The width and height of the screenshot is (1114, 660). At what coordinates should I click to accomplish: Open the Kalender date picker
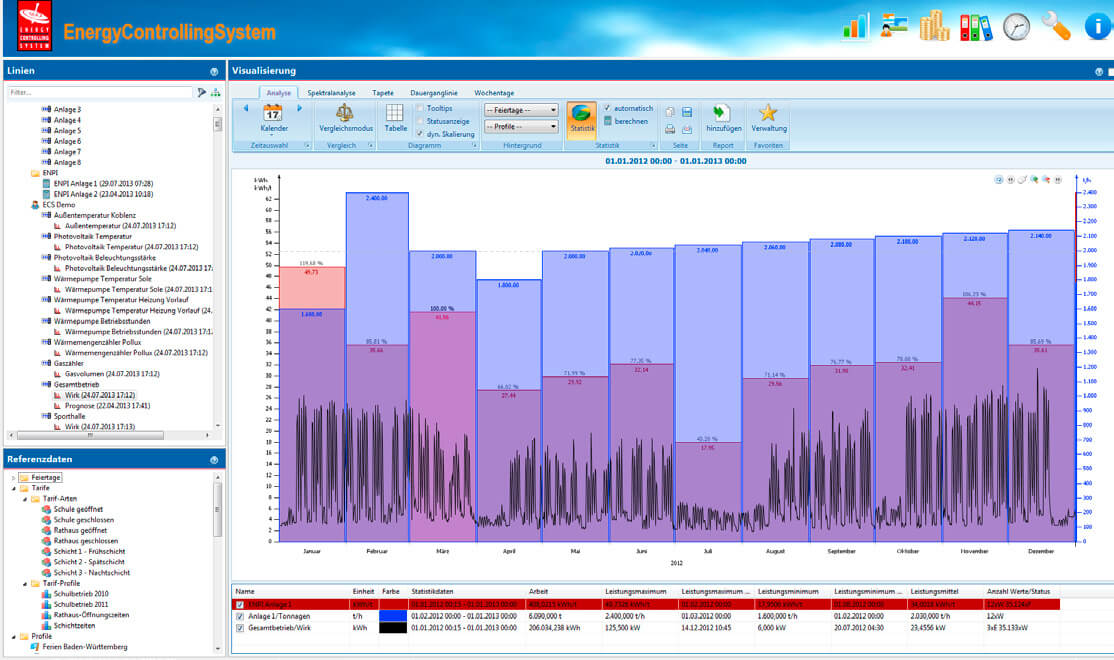tap(273, 116)
